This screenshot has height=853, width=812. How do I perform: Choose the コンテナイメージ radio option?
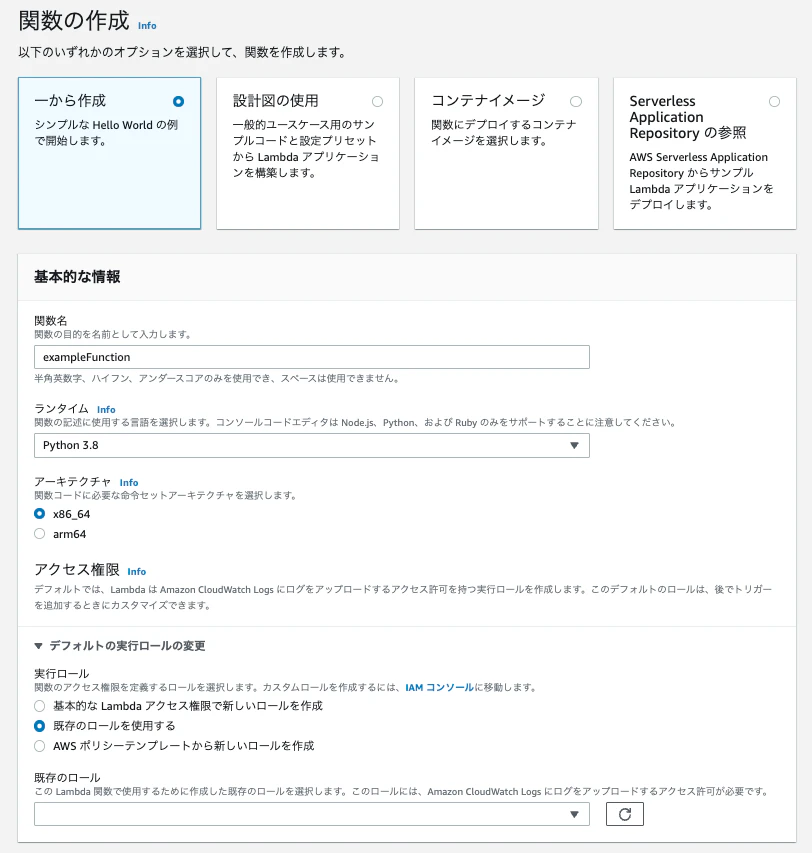click(x=576, y=102)
